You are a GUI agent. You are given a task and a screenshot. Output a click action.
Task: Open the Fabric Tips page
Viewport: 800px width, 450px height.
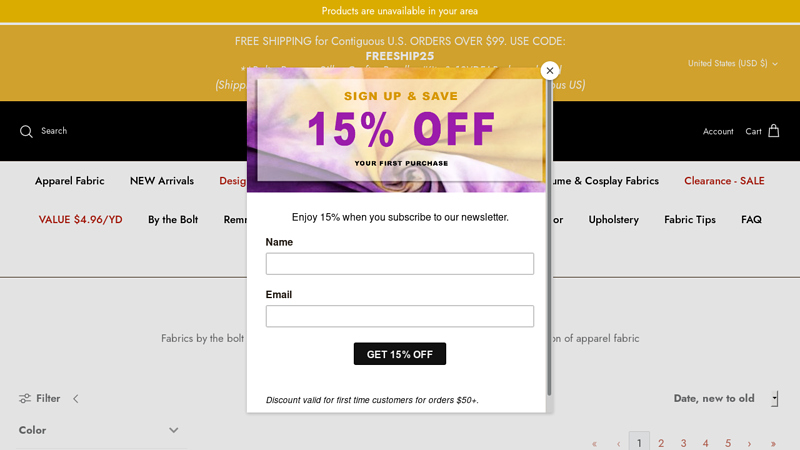click(x=690, y=219)
